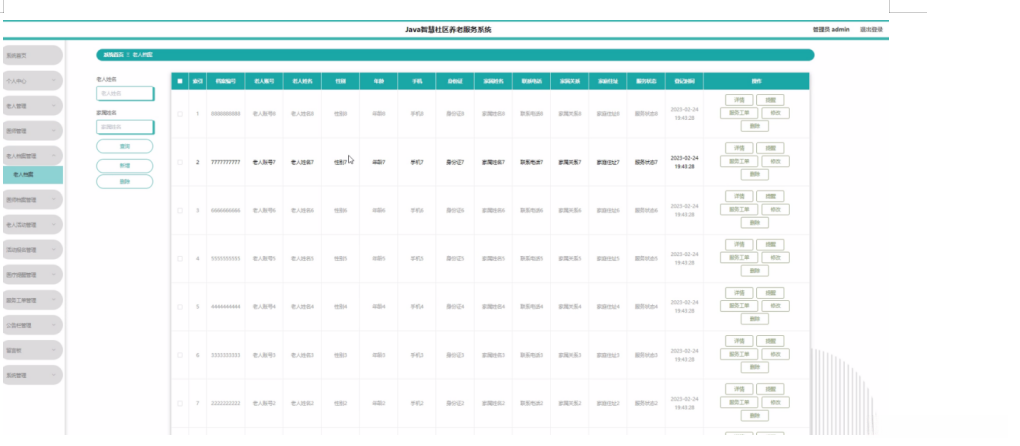Screen dimensions: 1020x446
Task: Expand 医师管理 sidebar menu
Action: tap(33, 130)
